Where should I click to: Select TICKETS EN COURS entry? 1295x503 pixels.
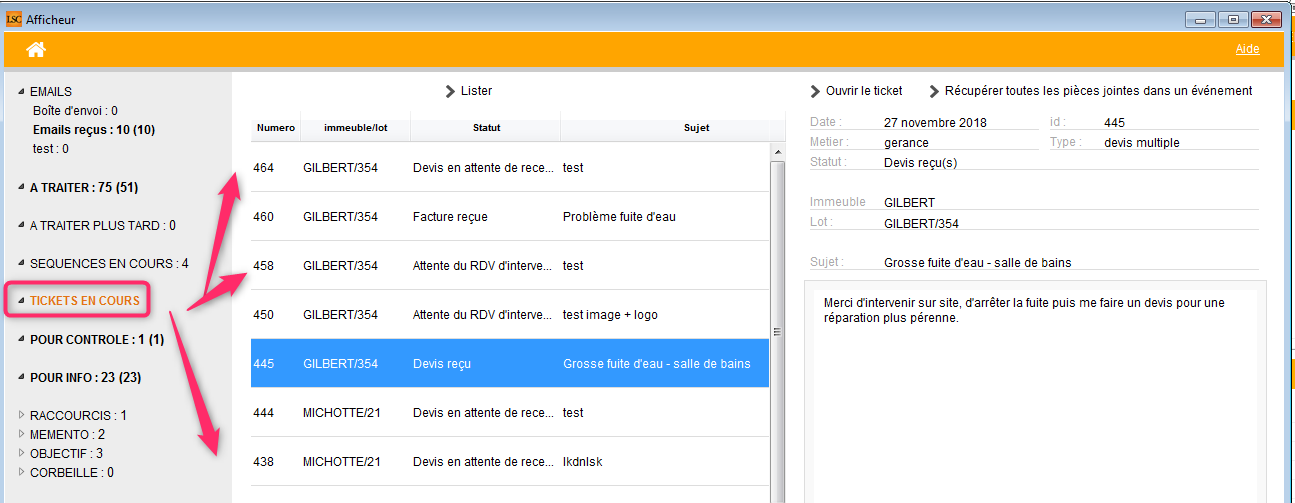85,301
